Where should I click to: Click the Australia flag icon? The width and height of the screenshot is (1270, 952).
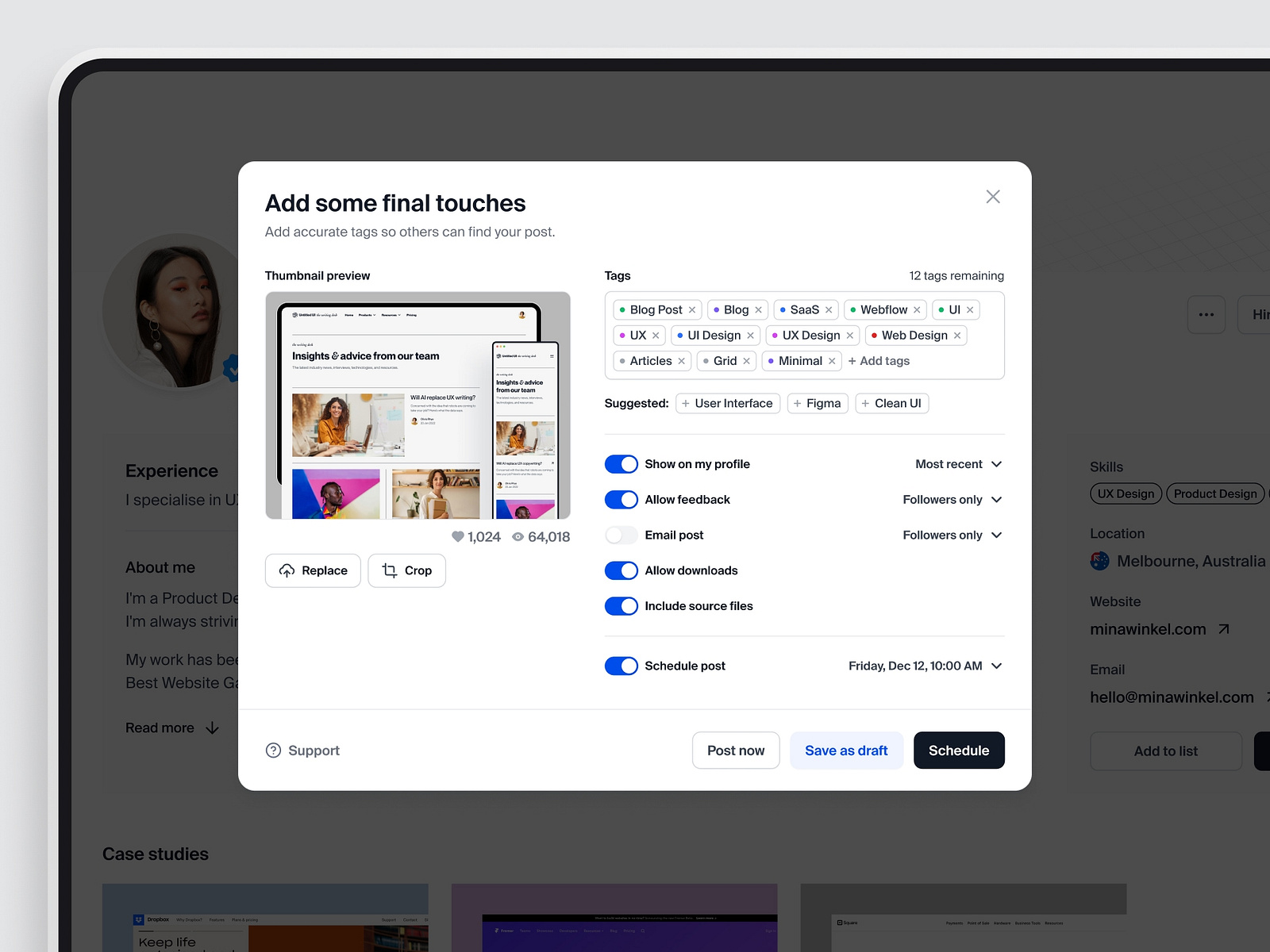point(1100,561)
